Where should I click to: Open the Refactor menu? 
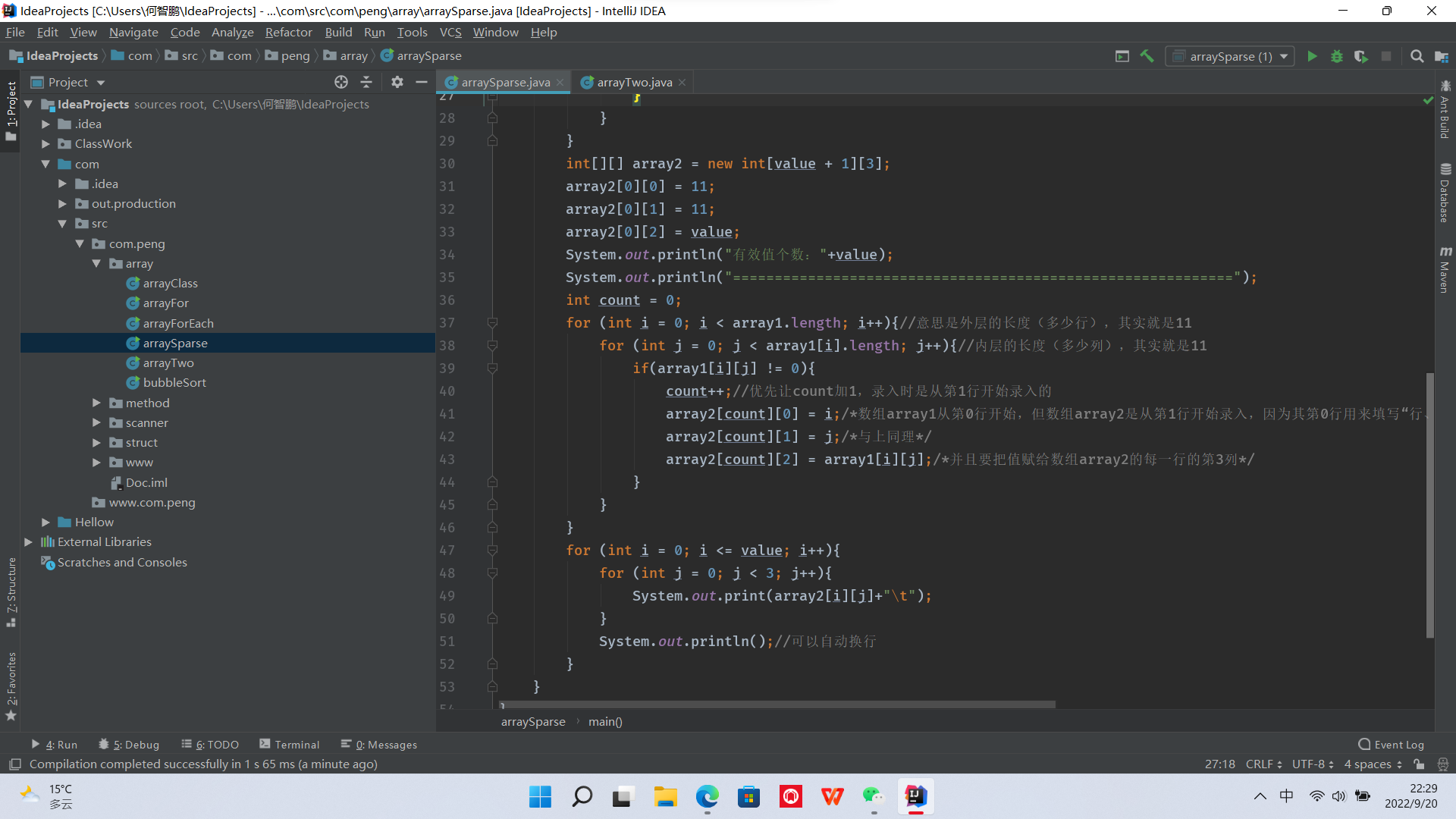pyautogui.click(x=288, y=32)
